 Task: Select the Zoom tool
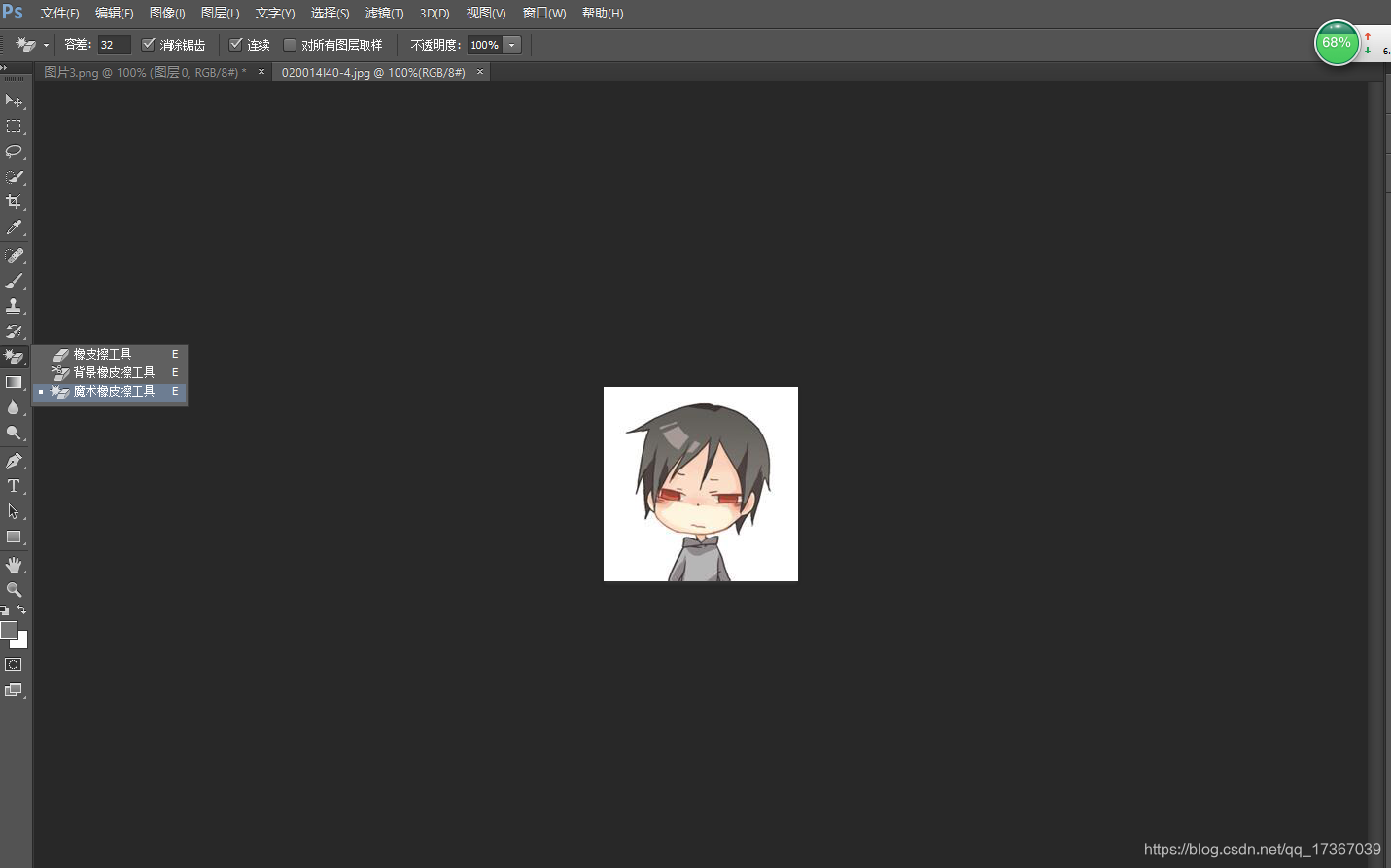(14, 589)
